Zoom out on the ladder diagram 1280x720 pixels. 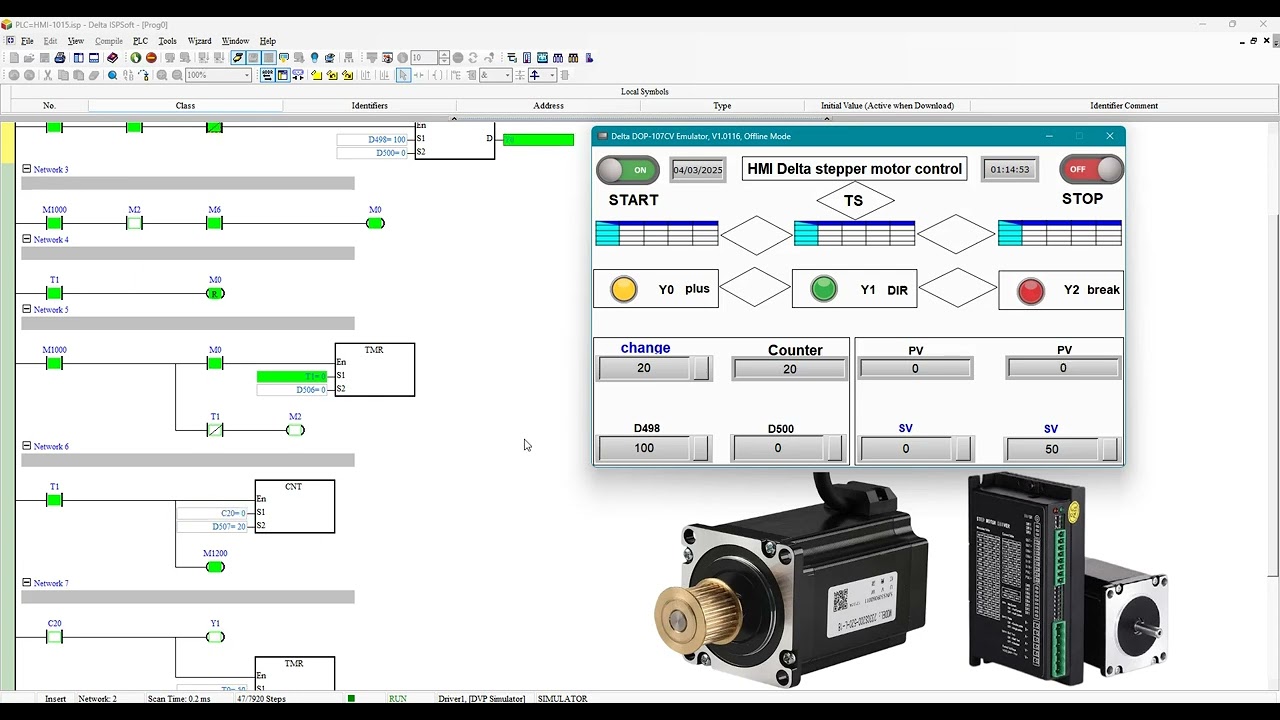coord(177,75)
